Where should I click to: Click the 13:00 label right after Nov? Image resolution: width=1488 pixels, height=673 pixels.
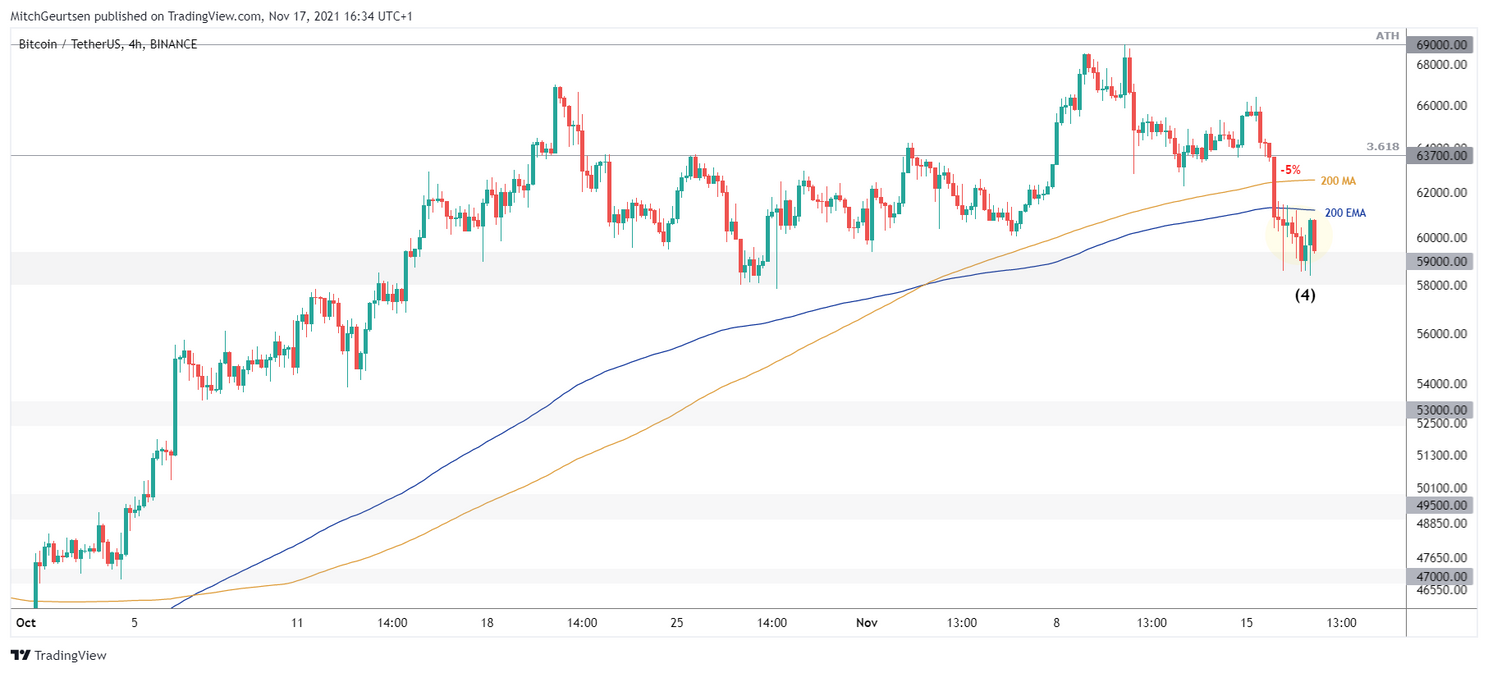point(961,623)
